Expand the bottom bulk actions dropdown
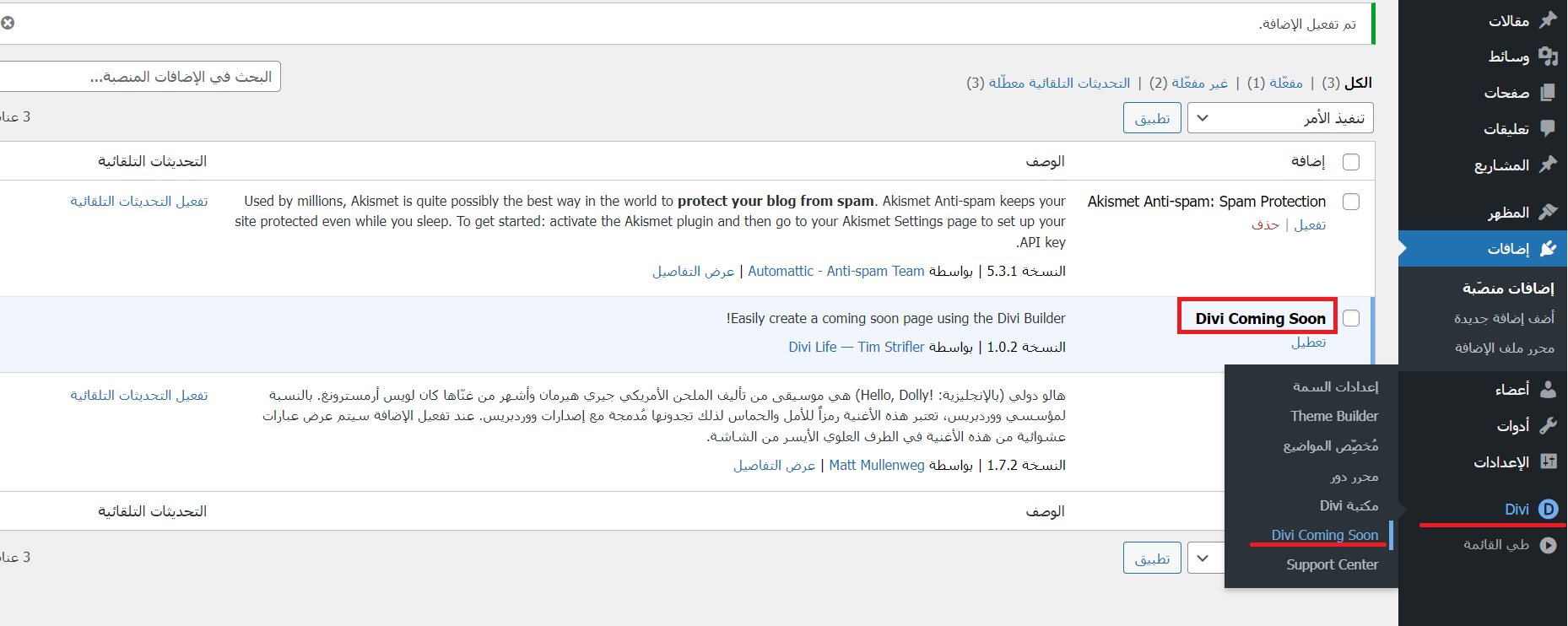 1203,559
